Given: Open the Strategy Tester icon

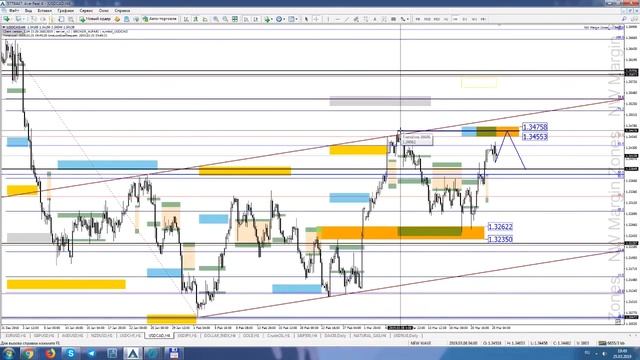Looking at the screenshot, I should click(x=71, y=19).
